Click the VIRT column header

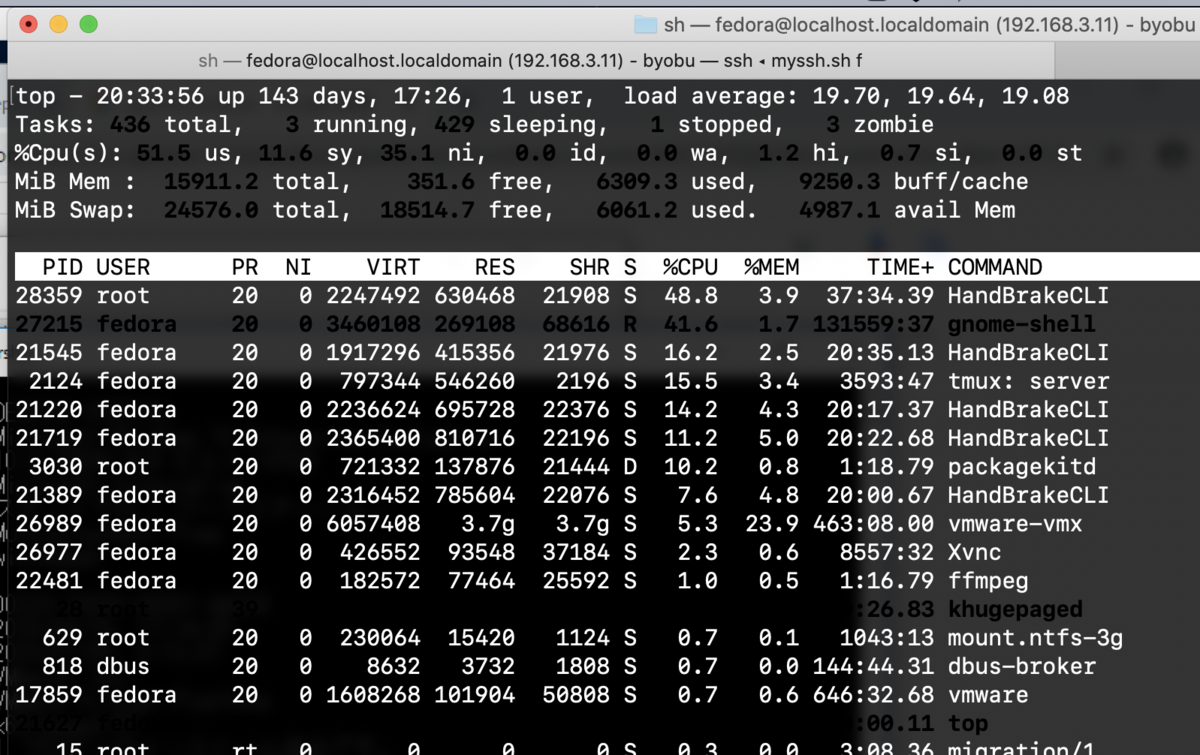click(x=393, y=267)
